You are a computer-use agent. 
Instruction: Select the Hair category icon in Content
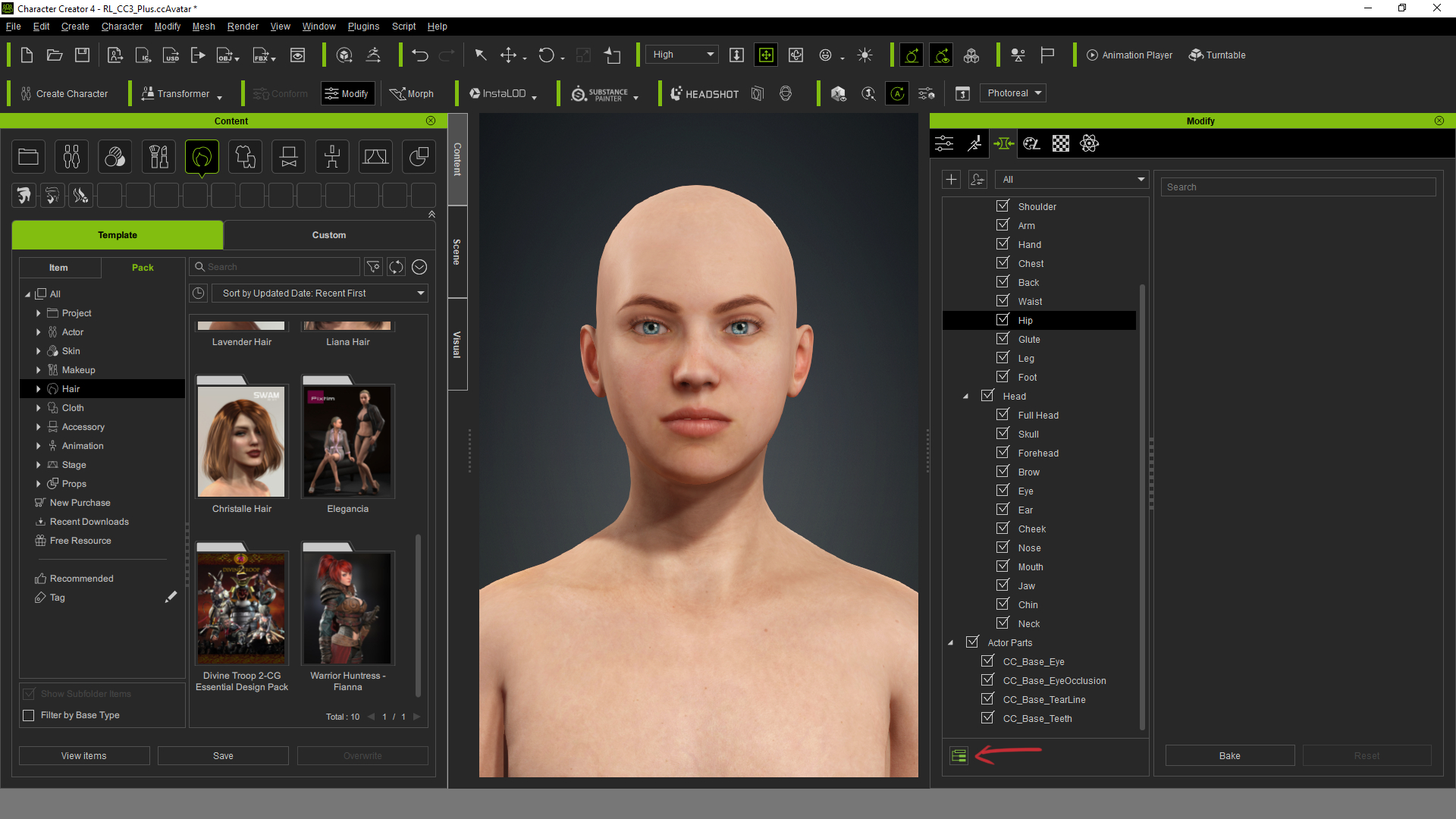point(202,158)
